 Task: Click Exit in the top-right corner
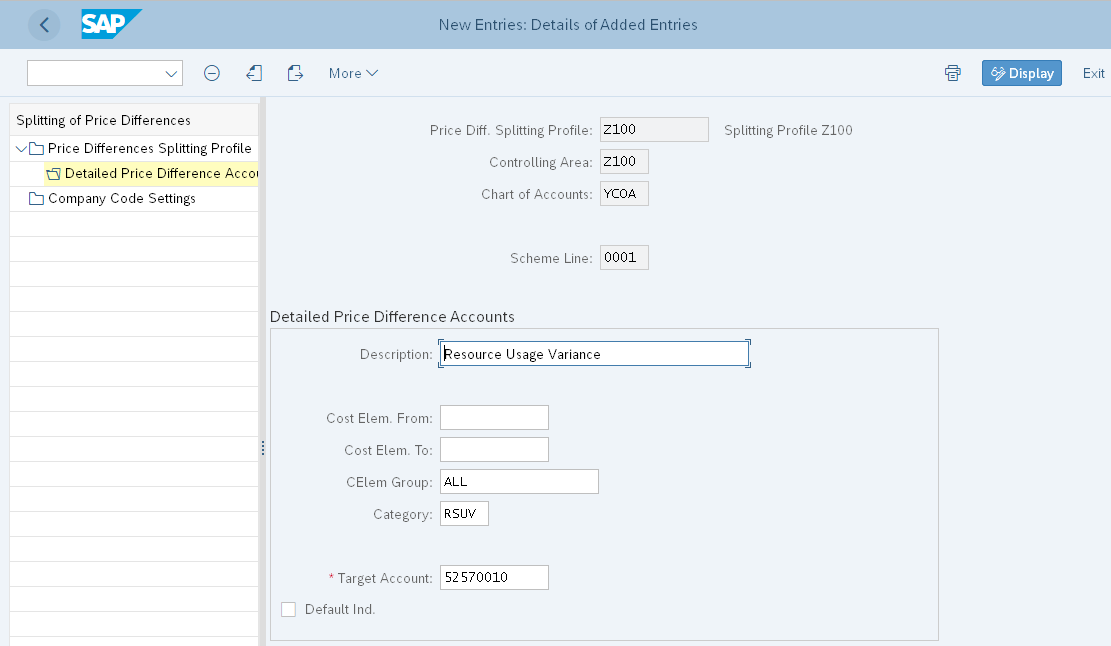tap(1093, 72)
